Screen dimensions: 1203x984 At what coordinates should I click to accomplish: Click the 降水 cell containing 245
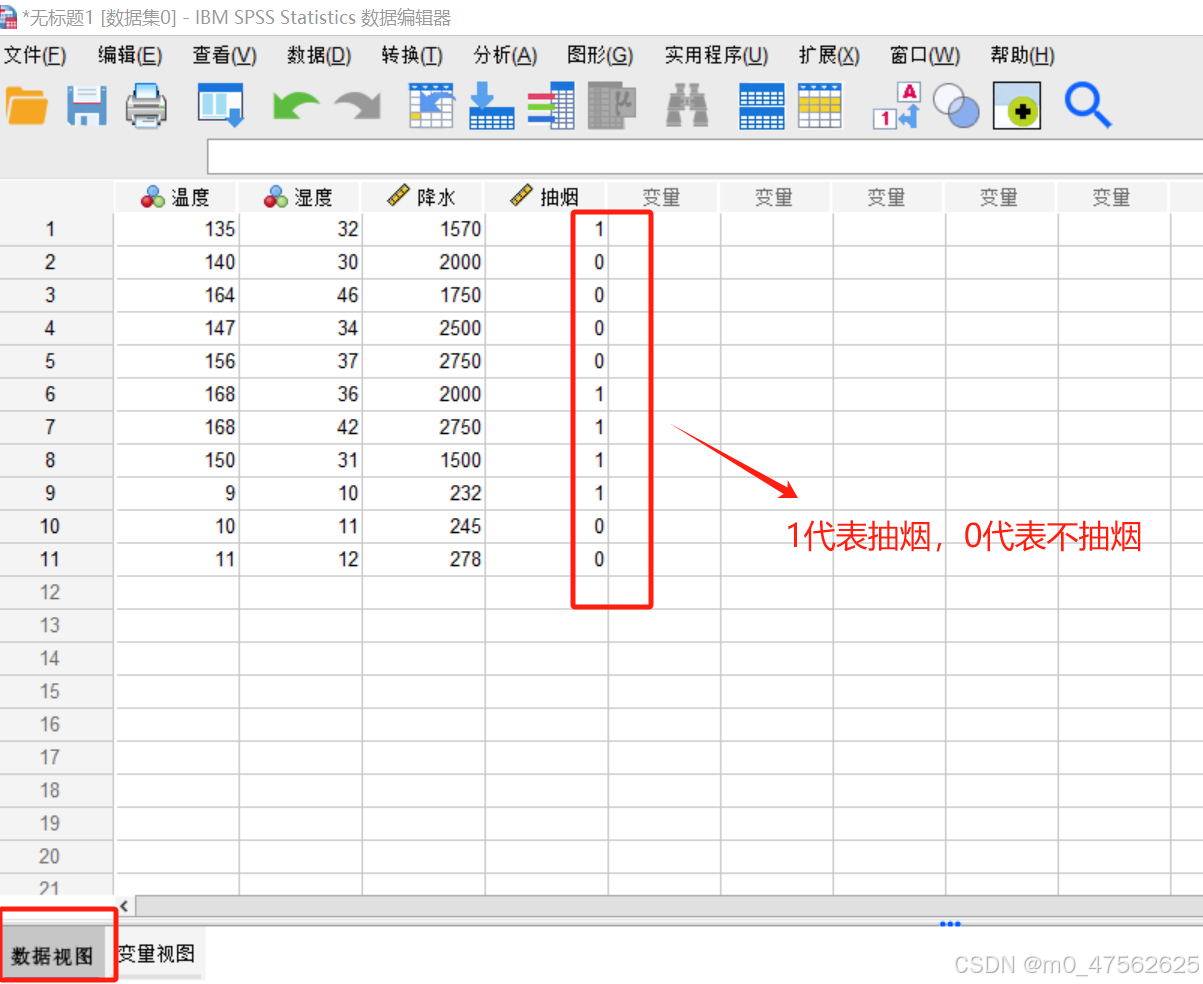click(423, 526)
